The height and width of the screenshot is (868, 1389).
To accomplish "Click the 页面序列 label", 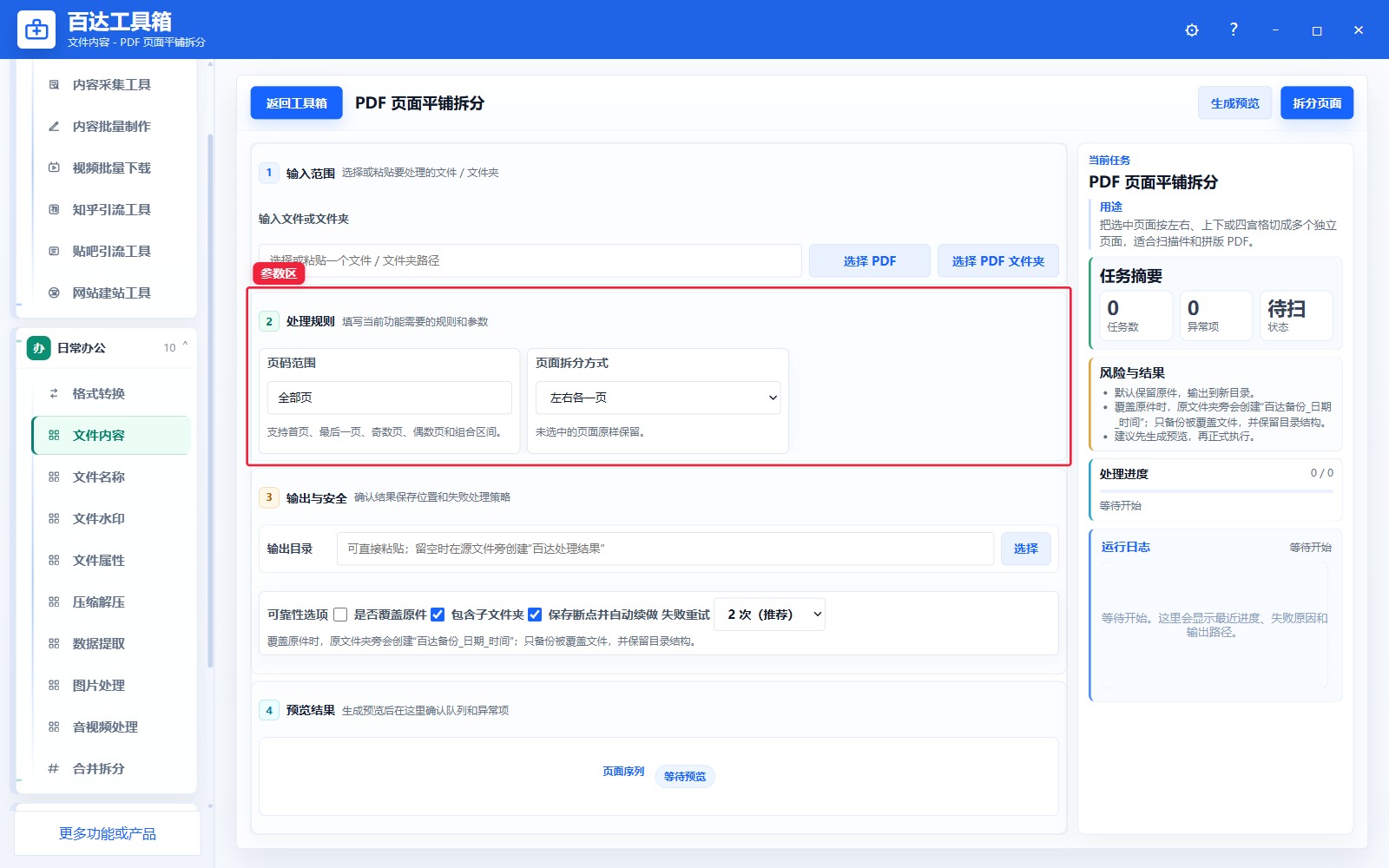I will 623,772.
